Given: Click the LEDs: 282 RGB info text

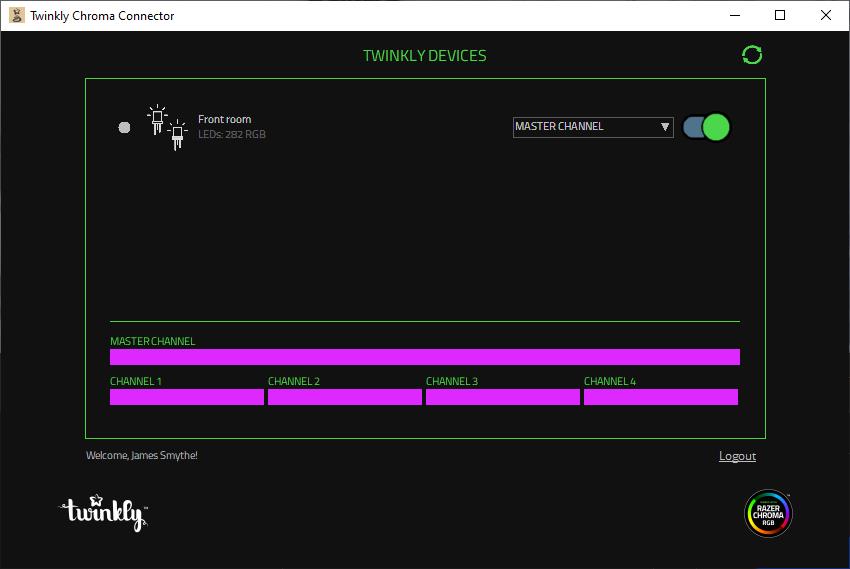Looking at the screenshot, I should [x=231, y=134].
